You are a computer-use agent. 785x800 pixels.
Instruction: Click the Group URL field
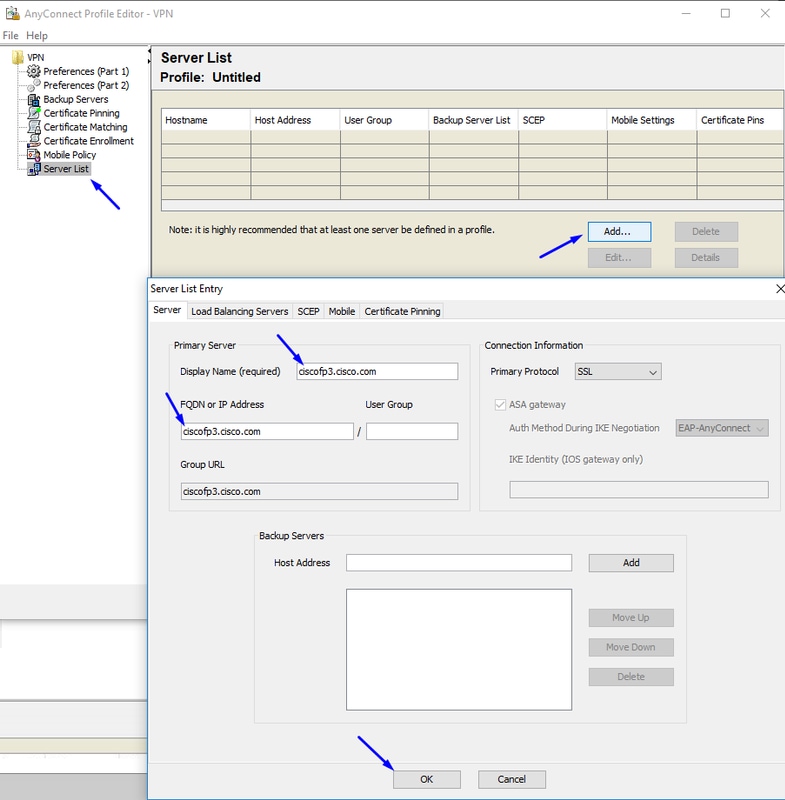319,491
